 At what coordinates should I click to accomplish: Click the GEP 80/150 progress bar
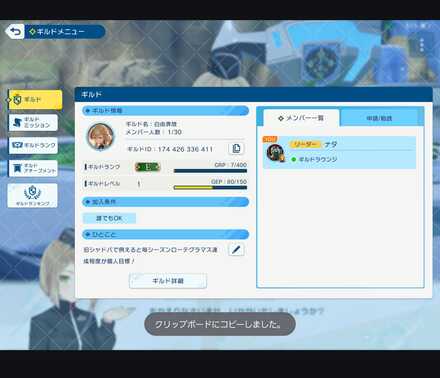coord(210,188)
